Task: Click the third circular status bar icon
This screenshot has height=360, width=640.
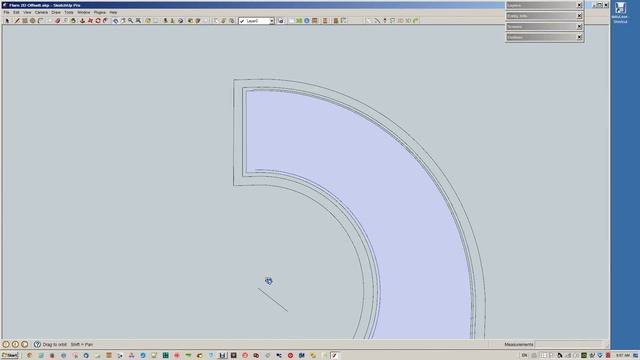Action: click(24, 344)
